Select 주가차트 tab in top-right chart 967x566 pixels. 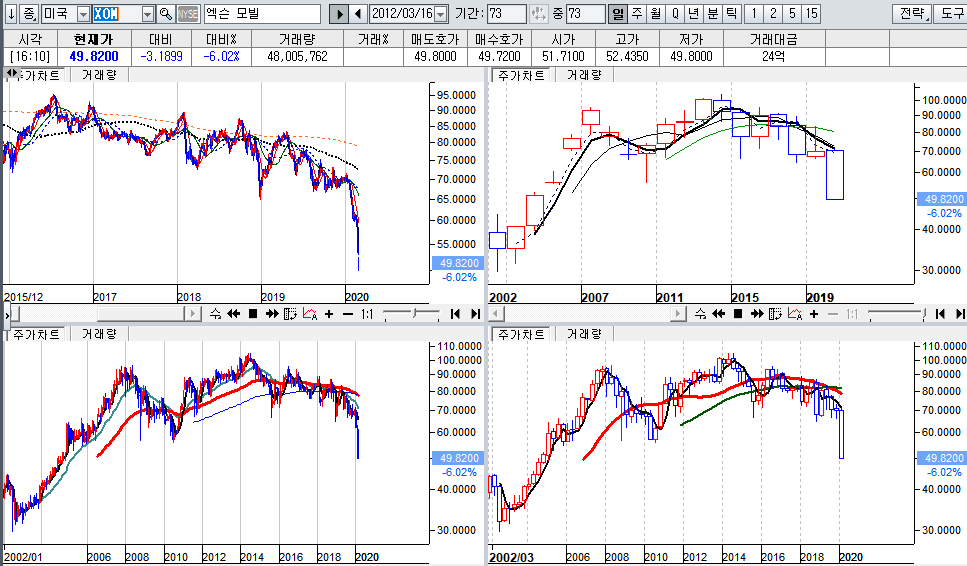click(521, 75)
